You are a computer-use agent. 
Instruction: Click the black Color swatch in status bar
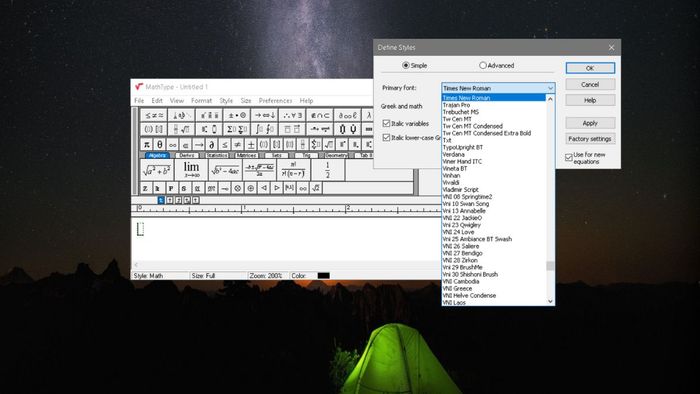pos(323,275)
